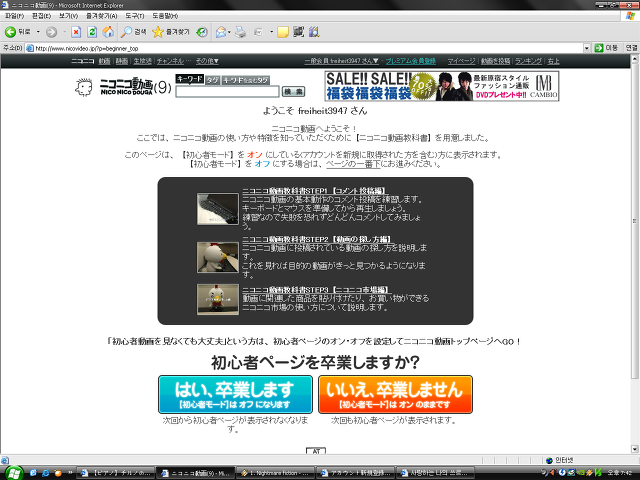Refresh the page using green arrows icon
Viewport: 640px width, 480px height.
pyautogui.click(x=92, y=32)
